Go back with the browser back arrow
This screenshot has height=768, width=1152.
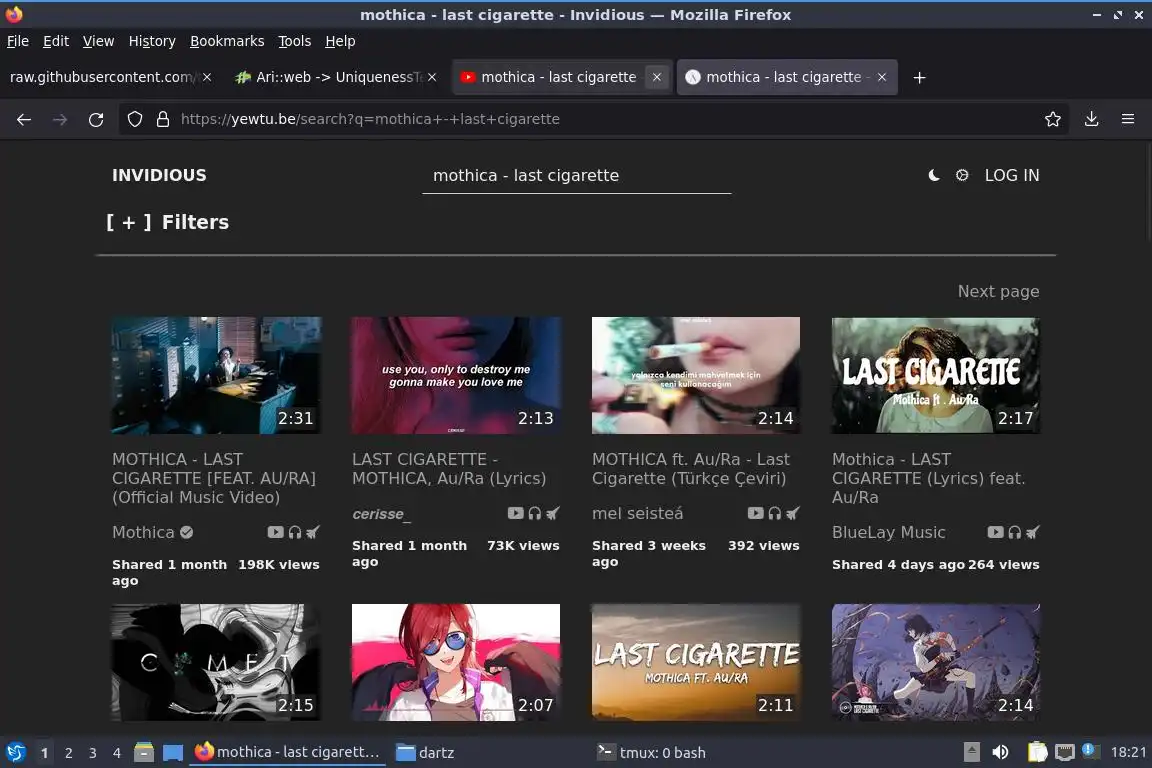pos(24,119)
